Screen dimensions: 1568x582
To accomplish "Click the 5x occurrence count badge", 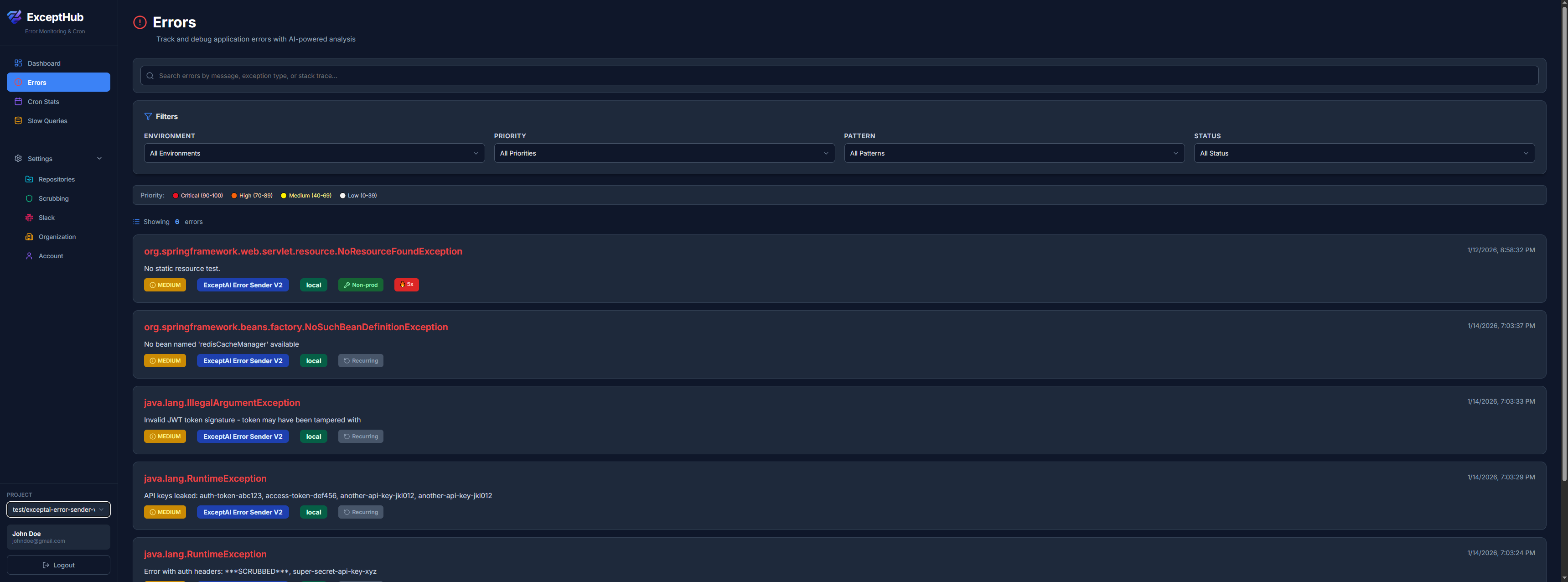I will click(x=406, y=284).
